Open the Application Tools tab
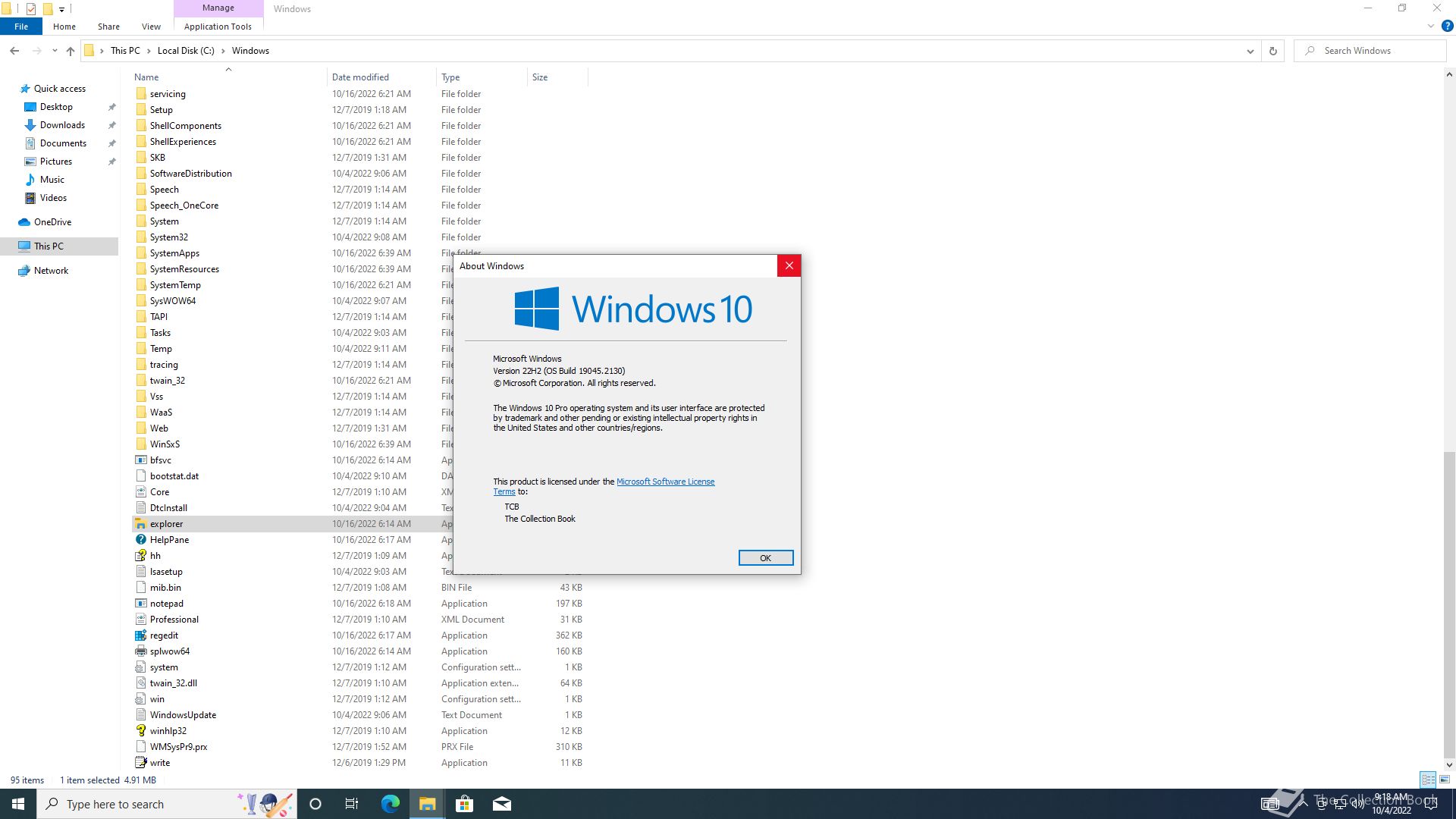The height and width of the screenshot is (819, 1456). pyautogui.click(x=218, y=27)
